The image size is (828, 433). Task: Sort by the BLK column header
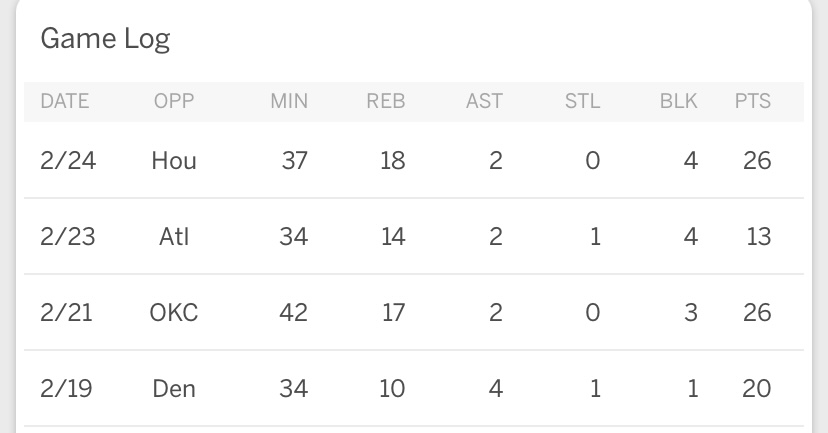[x=678, y=101]
